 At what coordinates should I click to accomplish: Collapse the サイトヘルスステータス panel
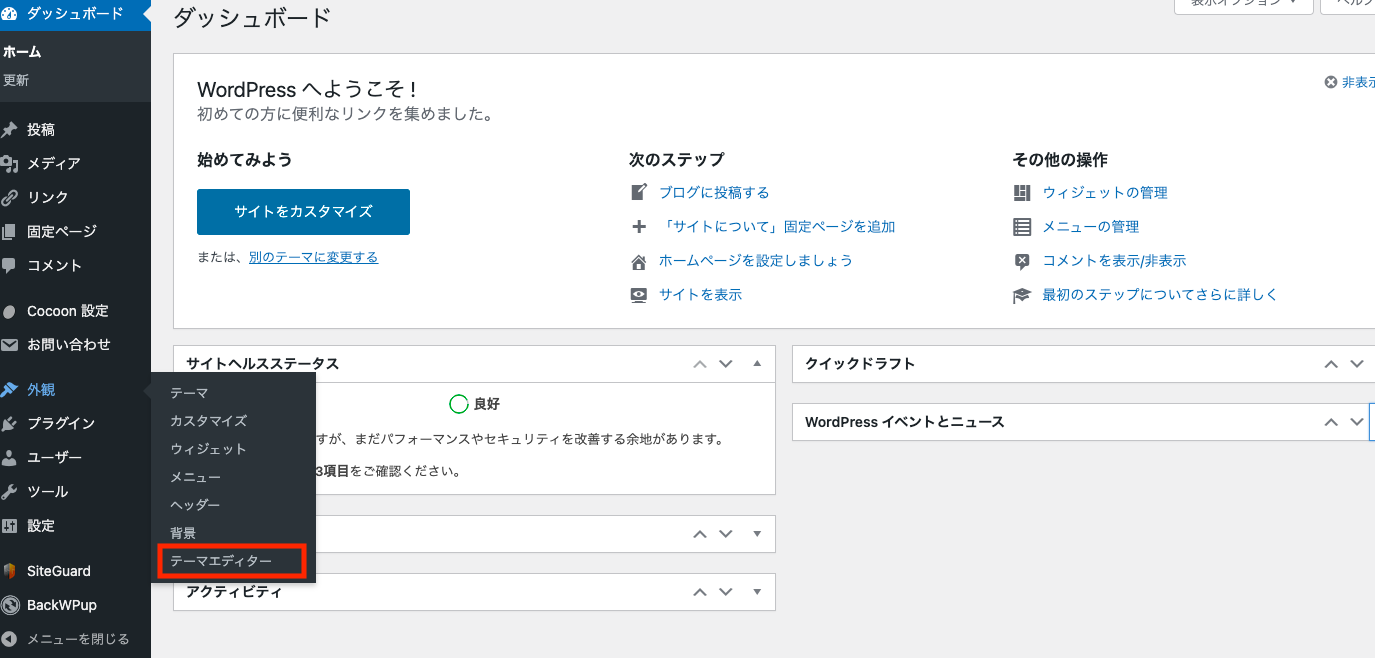click(x=757, y=364)
